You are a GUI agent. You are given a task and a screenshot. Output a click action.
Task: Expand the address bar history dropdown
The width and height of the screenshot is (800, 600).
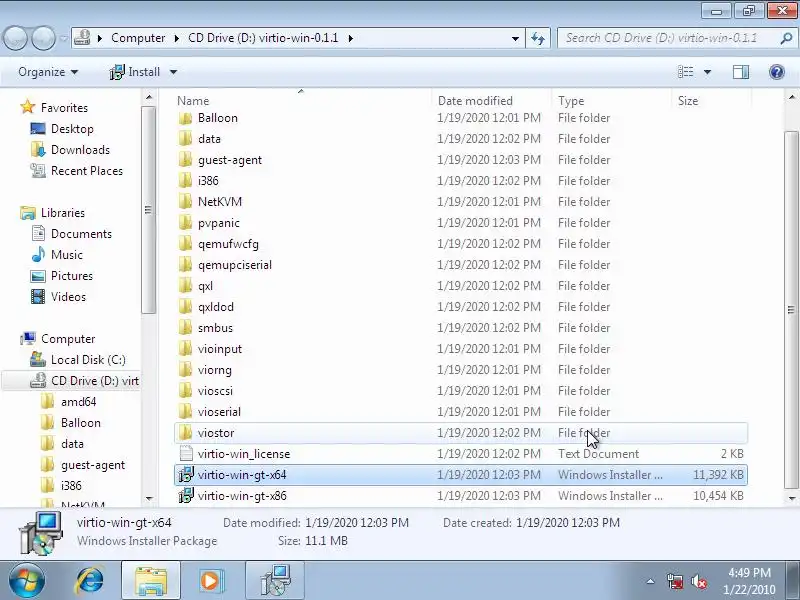pos(515,38)
